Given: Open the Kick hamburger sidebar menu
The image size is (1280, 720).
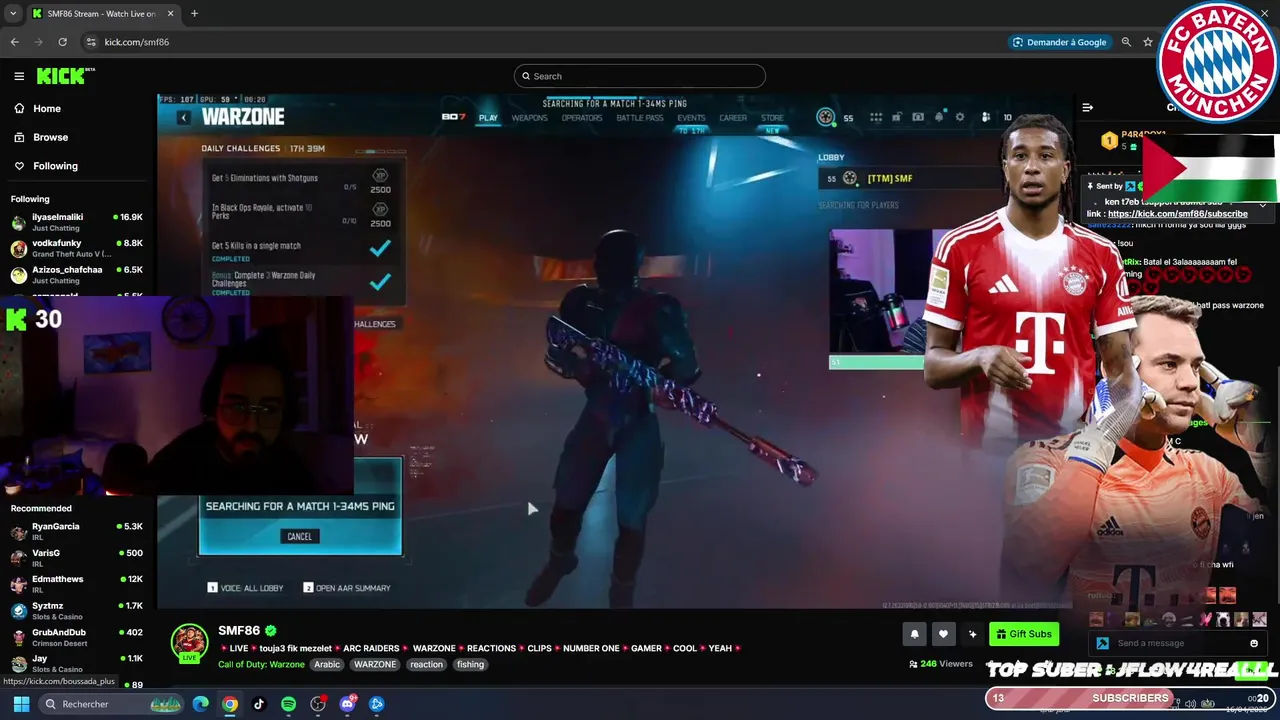Looking at the screenshot, I should click(19, 76).
